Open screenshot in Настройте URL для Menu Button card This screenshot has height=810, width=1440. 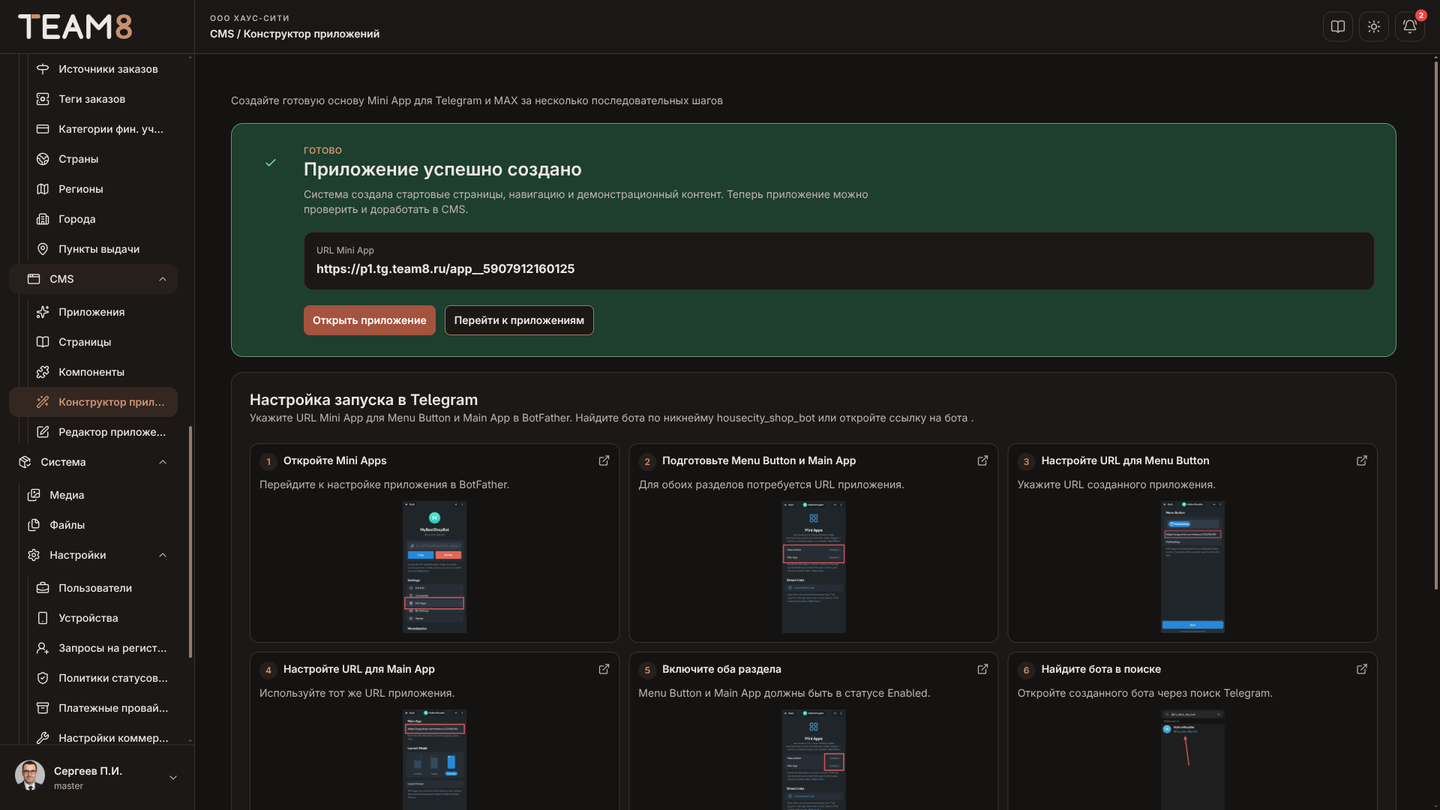tap(1192, 567)
